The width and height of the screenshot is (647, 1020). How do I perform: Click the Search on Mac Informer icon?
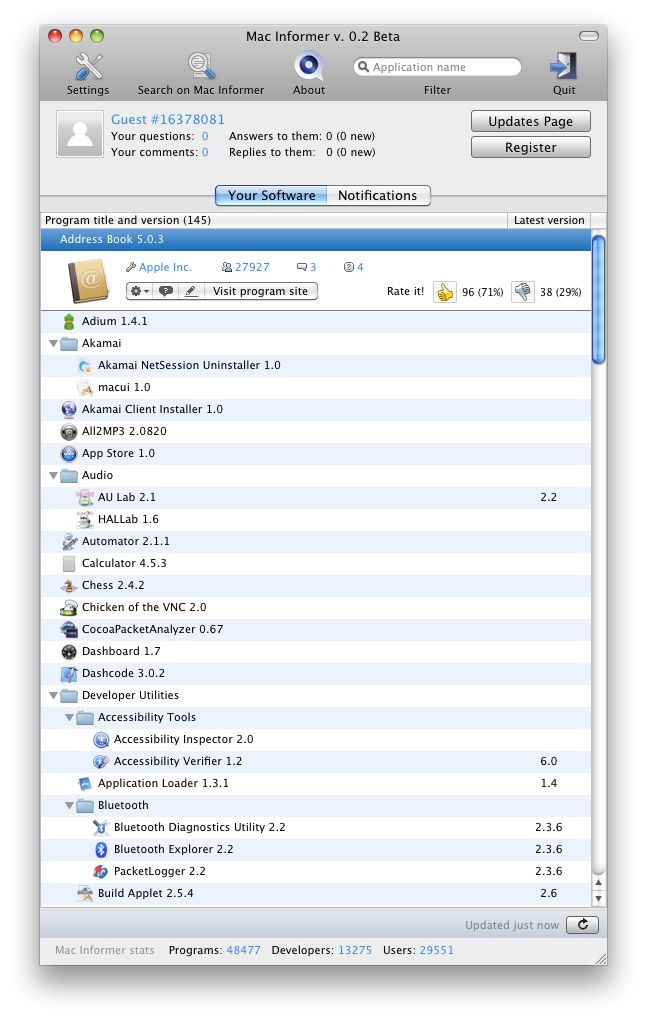[x=201, y=66]
